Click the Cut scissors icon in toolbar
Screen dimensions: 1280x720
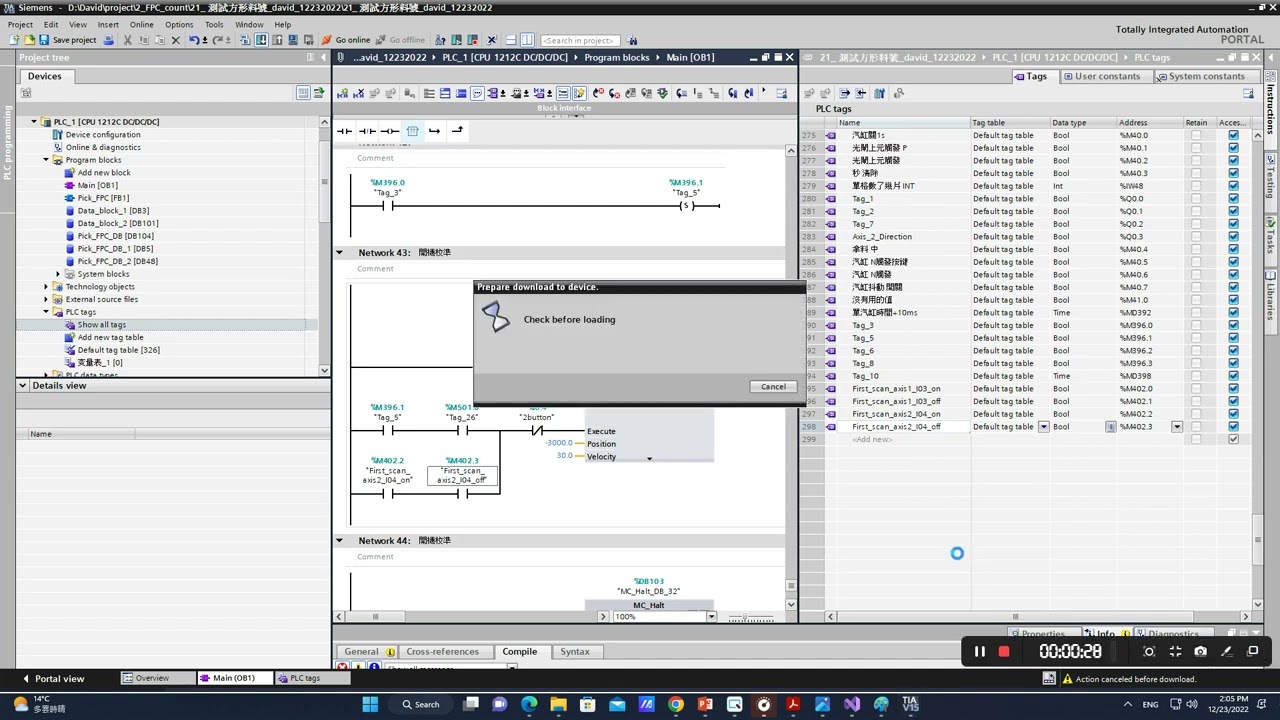[127, 40]
